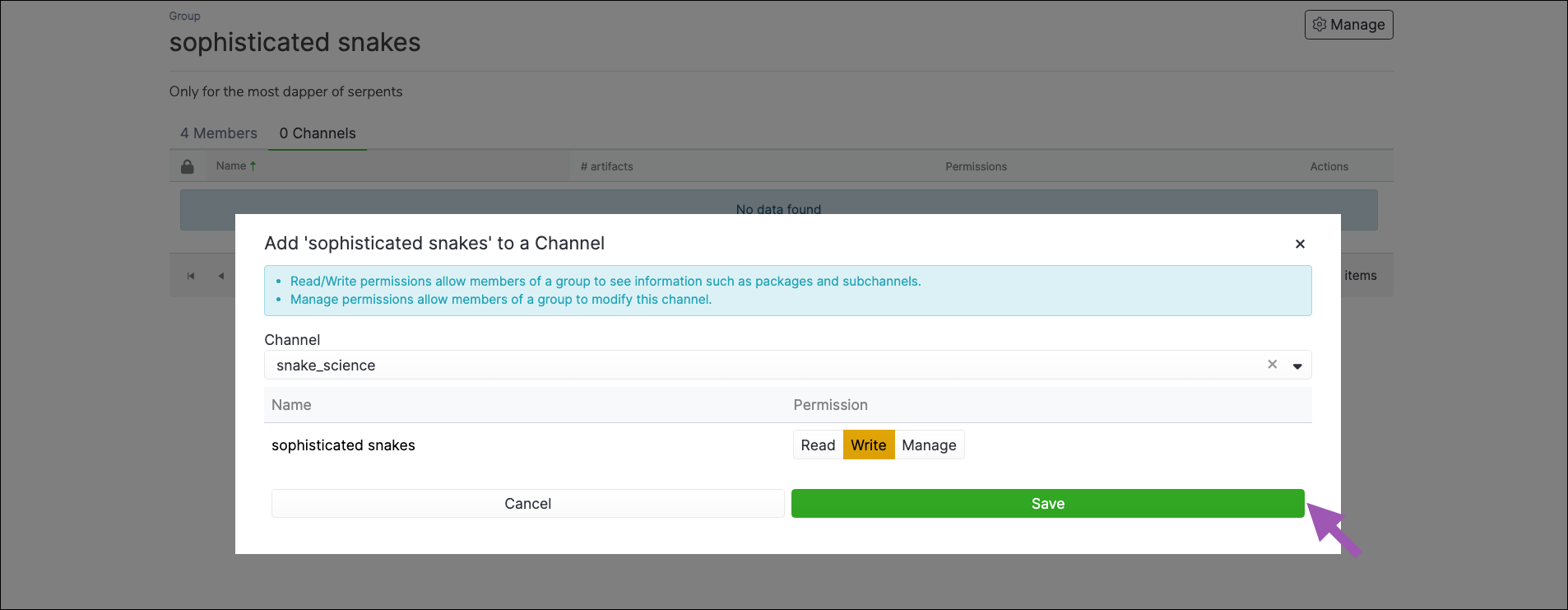This screenshot has height=610, width=1568.
Task: Switch to the 0 Channels tab
Action: coord(318,133)
